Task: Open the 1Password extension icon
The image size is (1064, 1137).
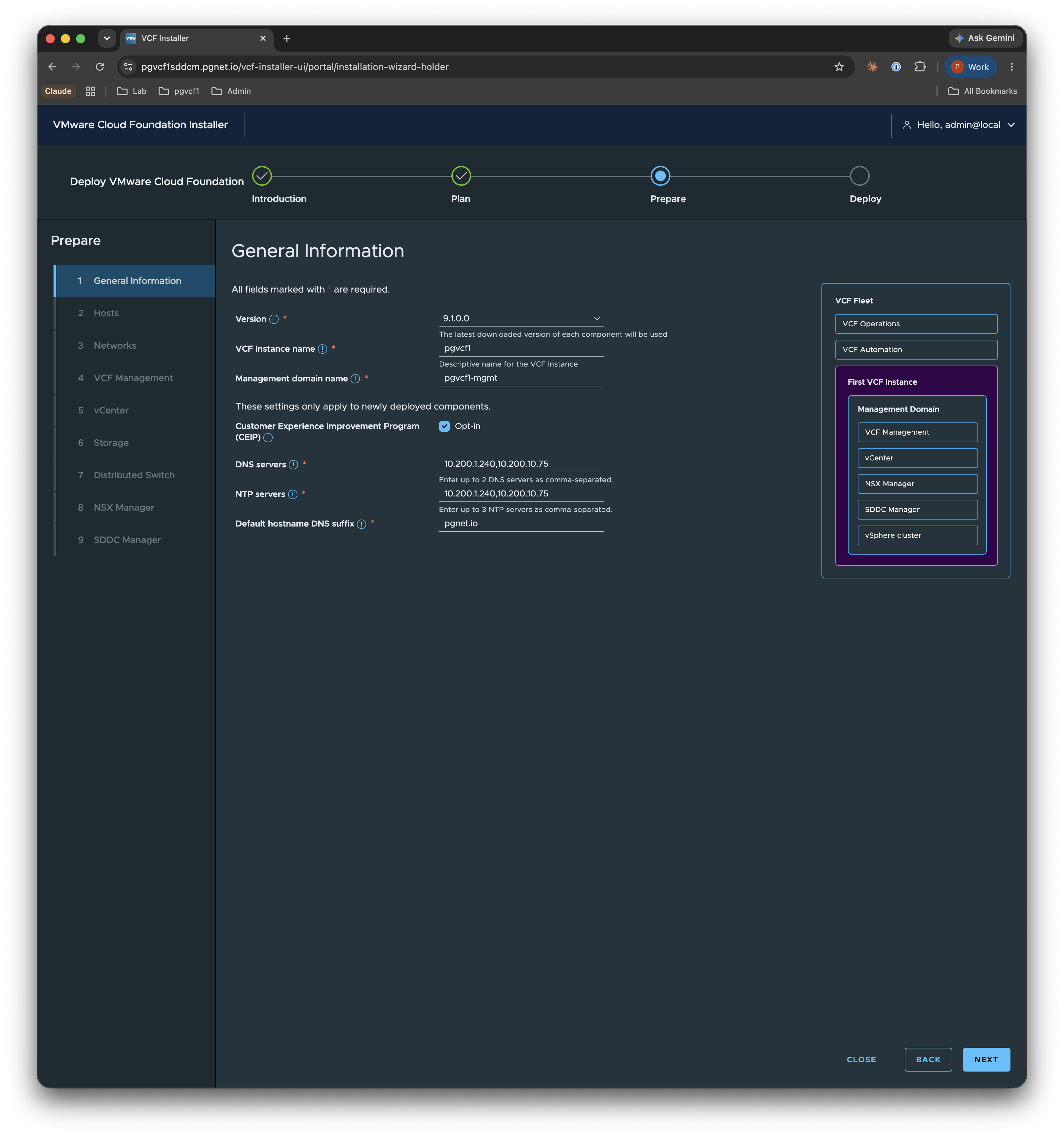Action: (x=896, y=67)
